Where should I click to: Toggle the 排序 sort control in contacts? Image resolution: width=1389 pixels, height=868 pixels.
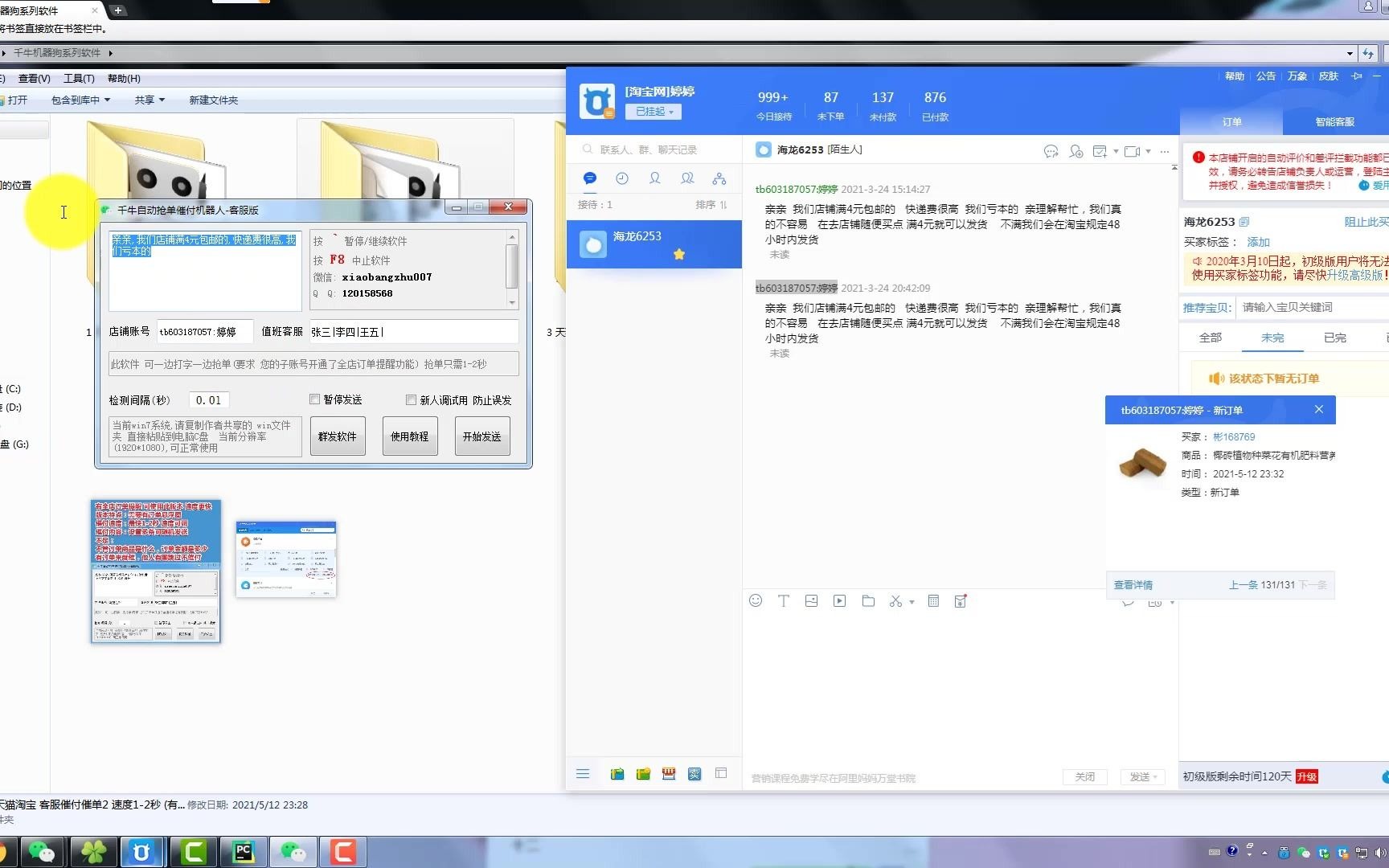711,205
